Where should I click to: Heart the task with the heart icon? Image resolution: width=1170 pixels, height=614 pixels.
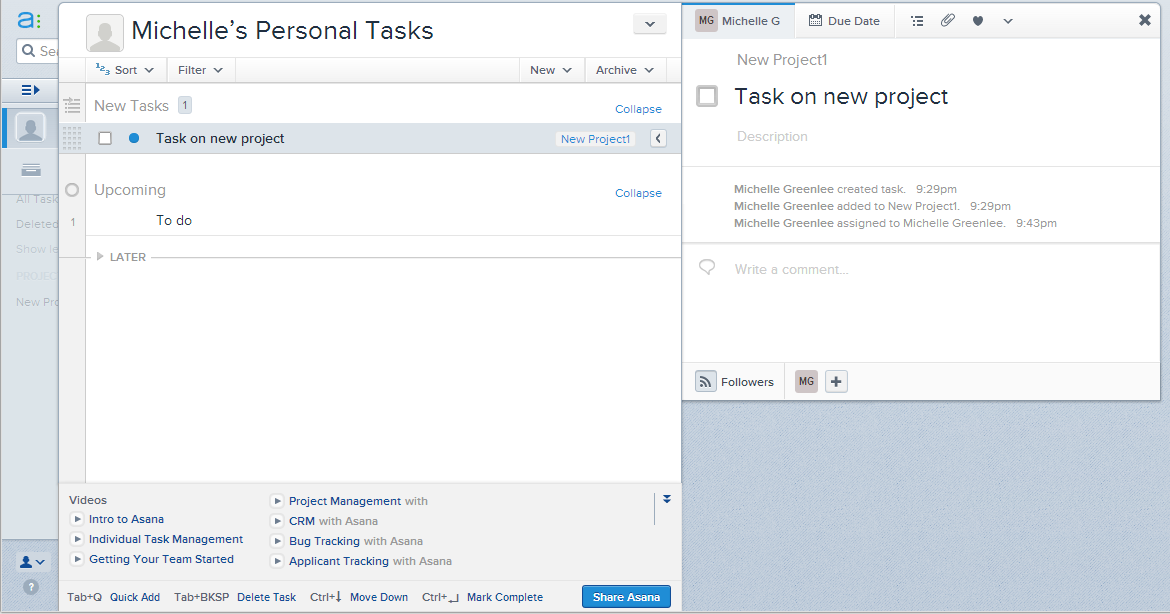point(977,21)
